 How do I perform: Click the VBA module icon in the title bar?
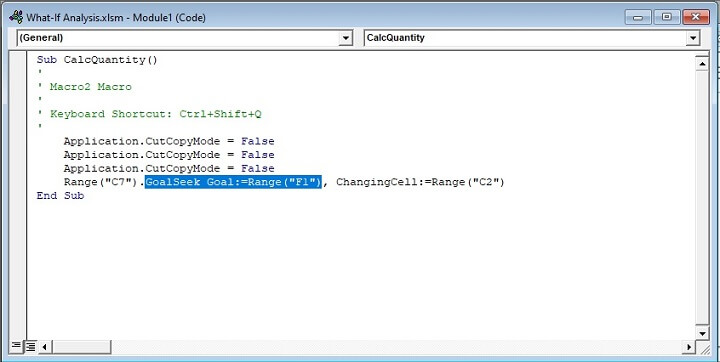[x=16, y=17]
